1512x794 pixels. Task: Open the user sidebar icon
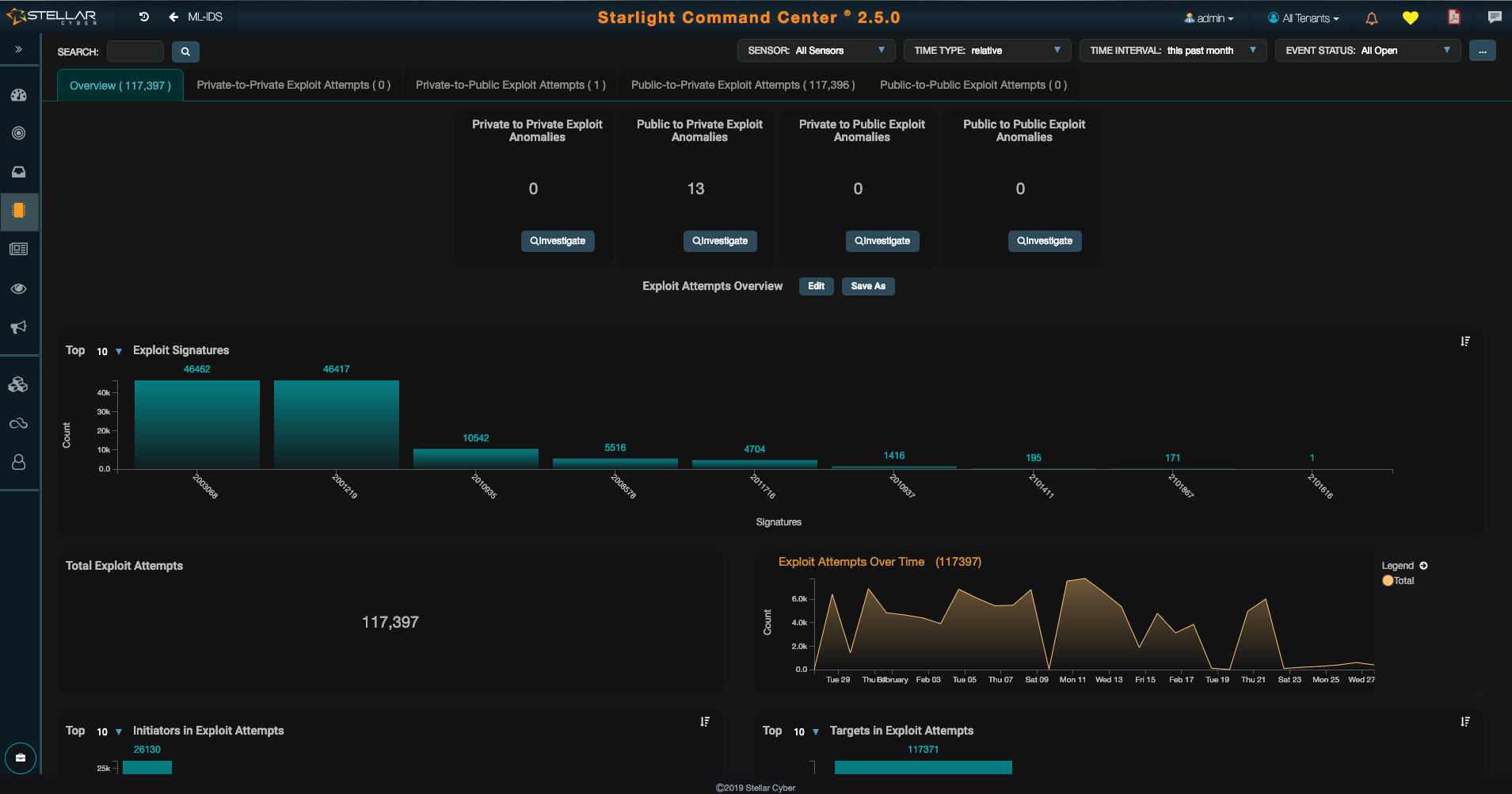click(x=19, y=462)
